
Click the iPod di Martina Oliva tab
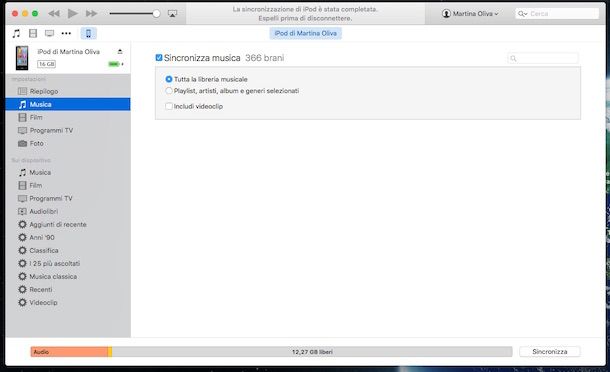305,33
